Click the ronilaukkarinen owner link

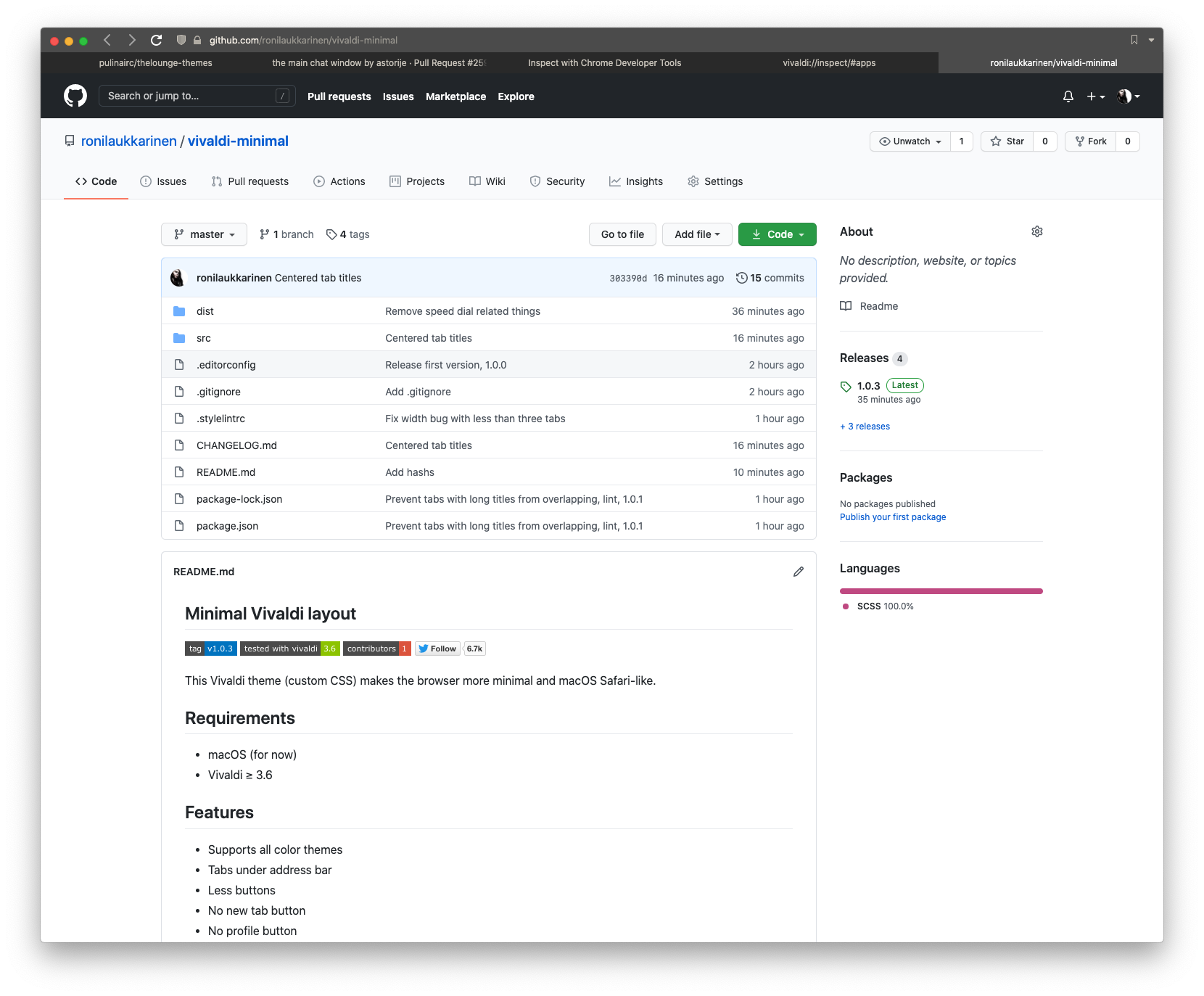pos(129,141)
